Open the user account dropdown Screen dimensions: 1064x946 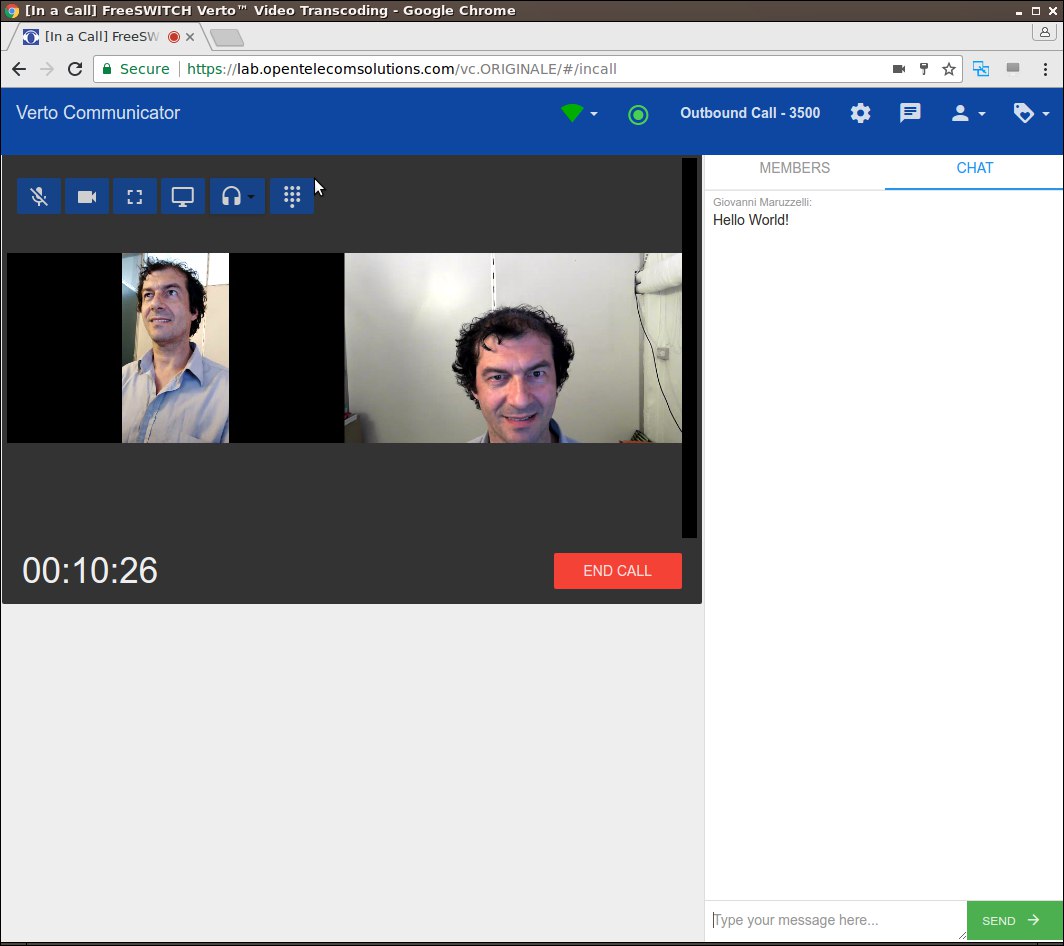pos(968,113)
